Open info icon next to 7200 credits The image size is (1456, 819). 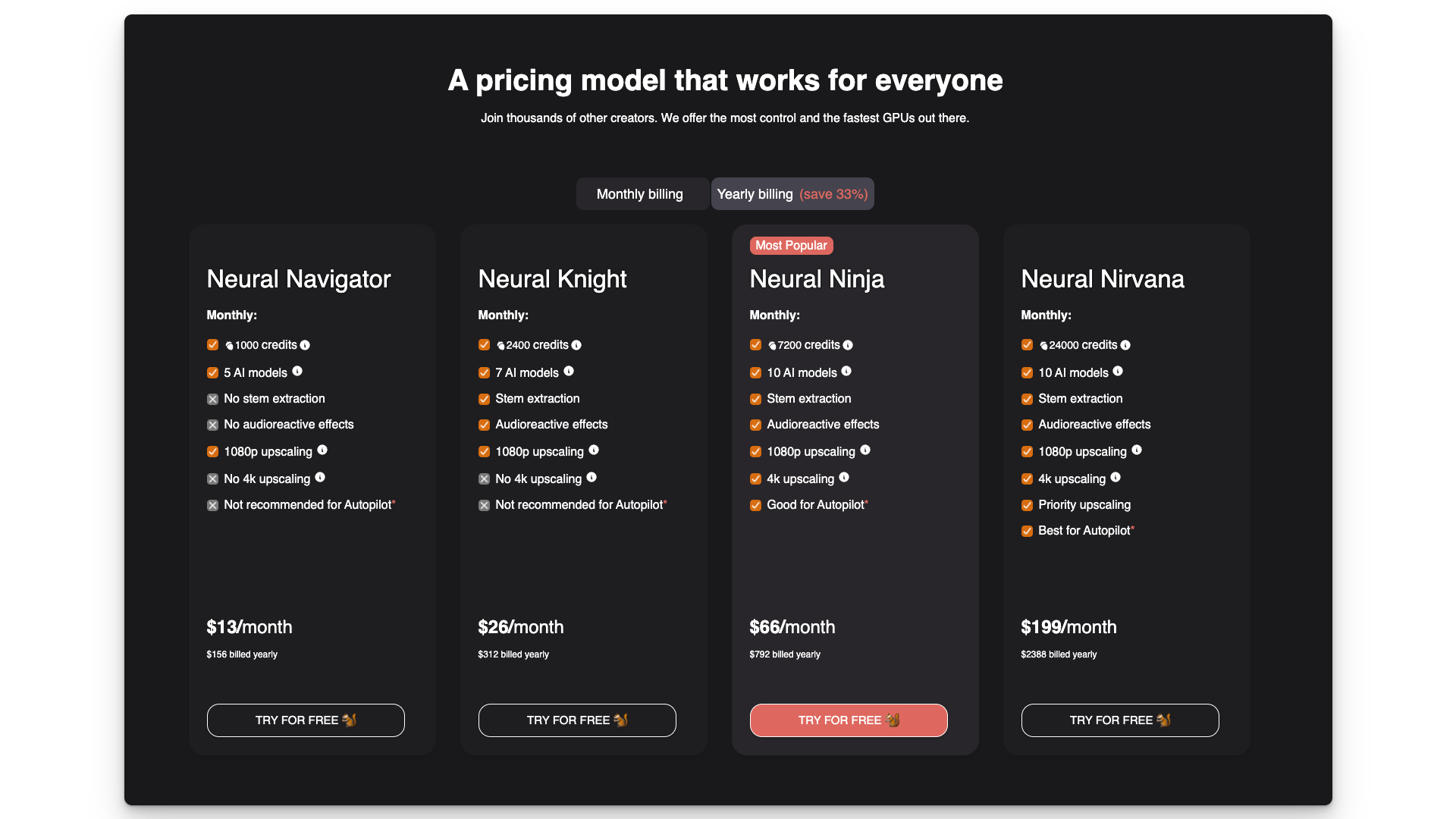tap(848, 345)
